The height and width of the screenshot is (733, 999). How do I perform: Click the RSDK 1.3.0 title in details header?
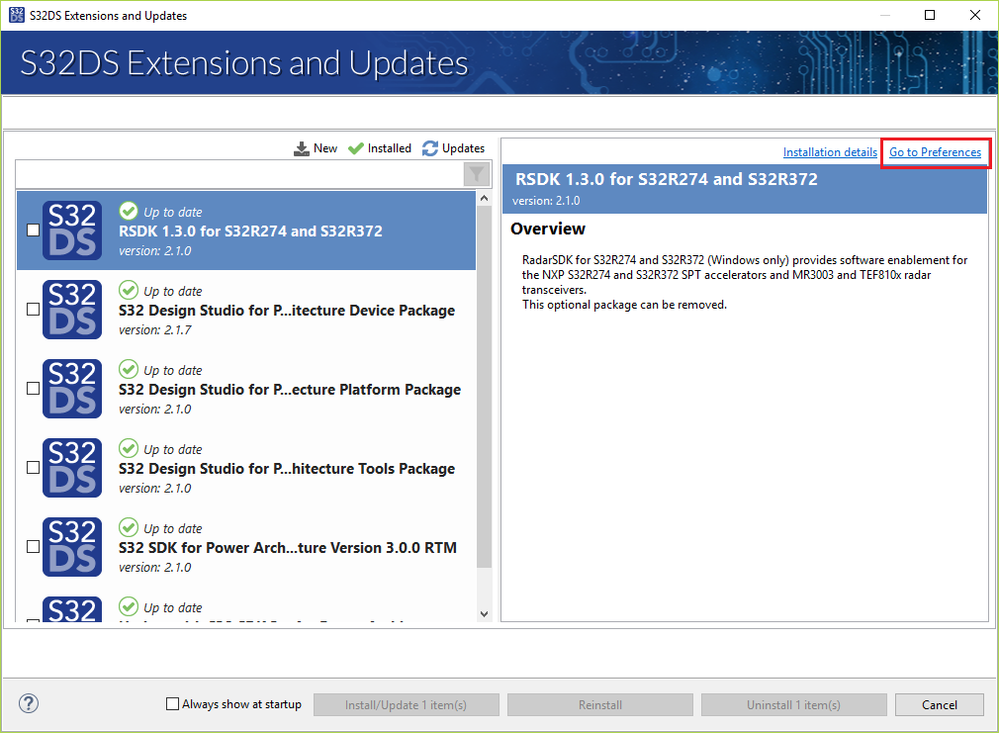pos(666,179)
